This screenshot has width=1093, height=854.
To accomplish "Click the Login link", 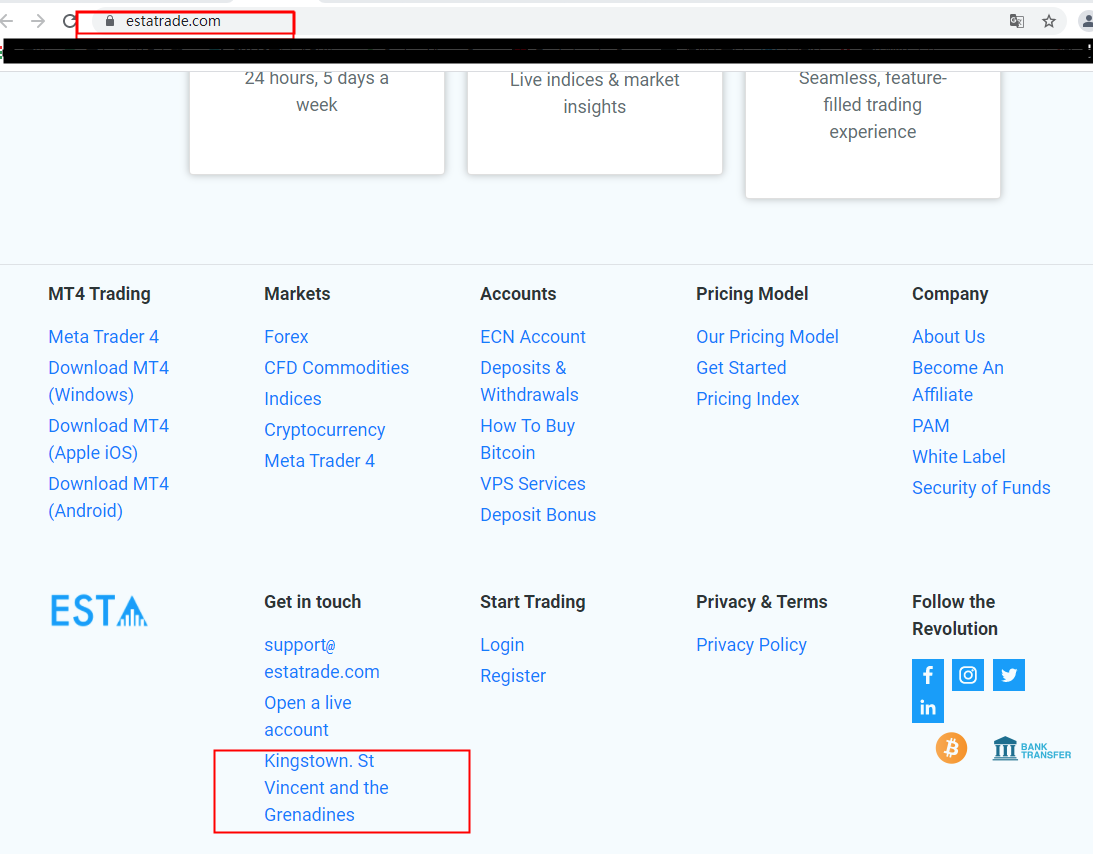I will click(502, 645).
